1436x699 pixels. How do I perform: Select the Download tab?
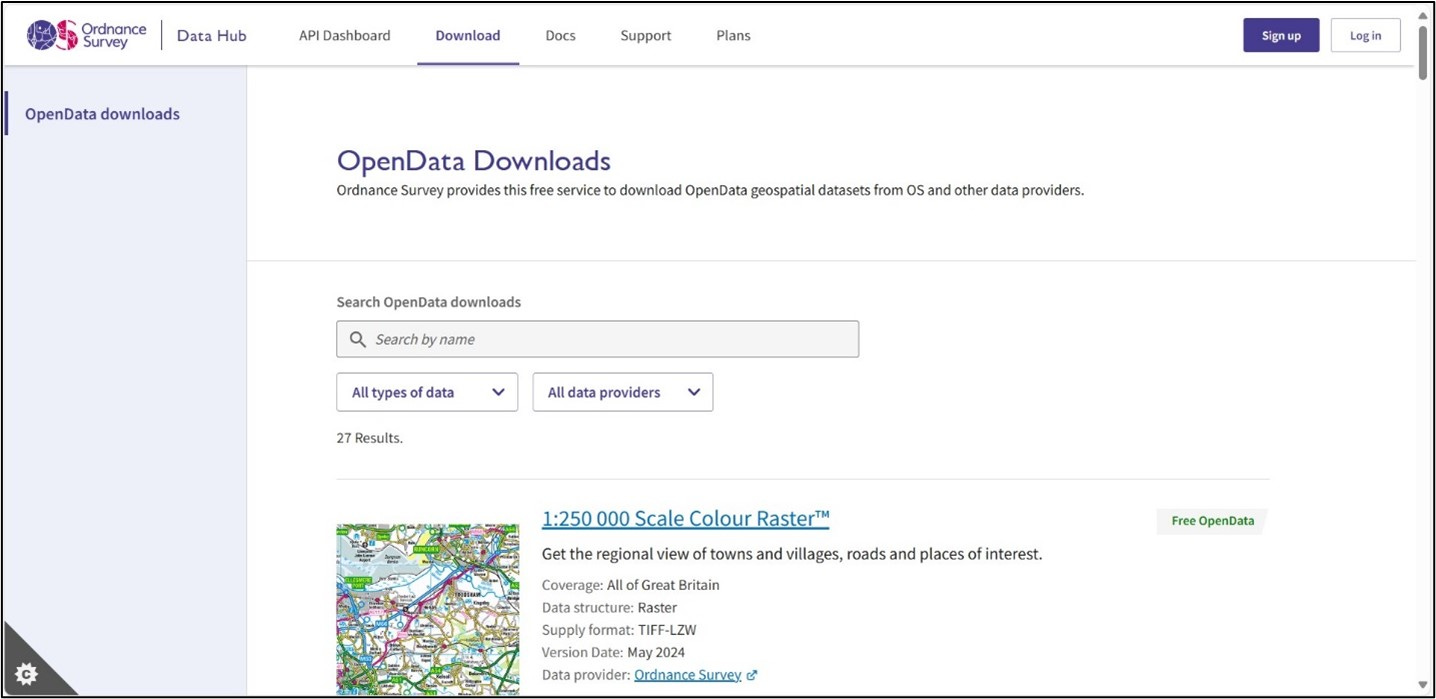click(x=468, y=35)
